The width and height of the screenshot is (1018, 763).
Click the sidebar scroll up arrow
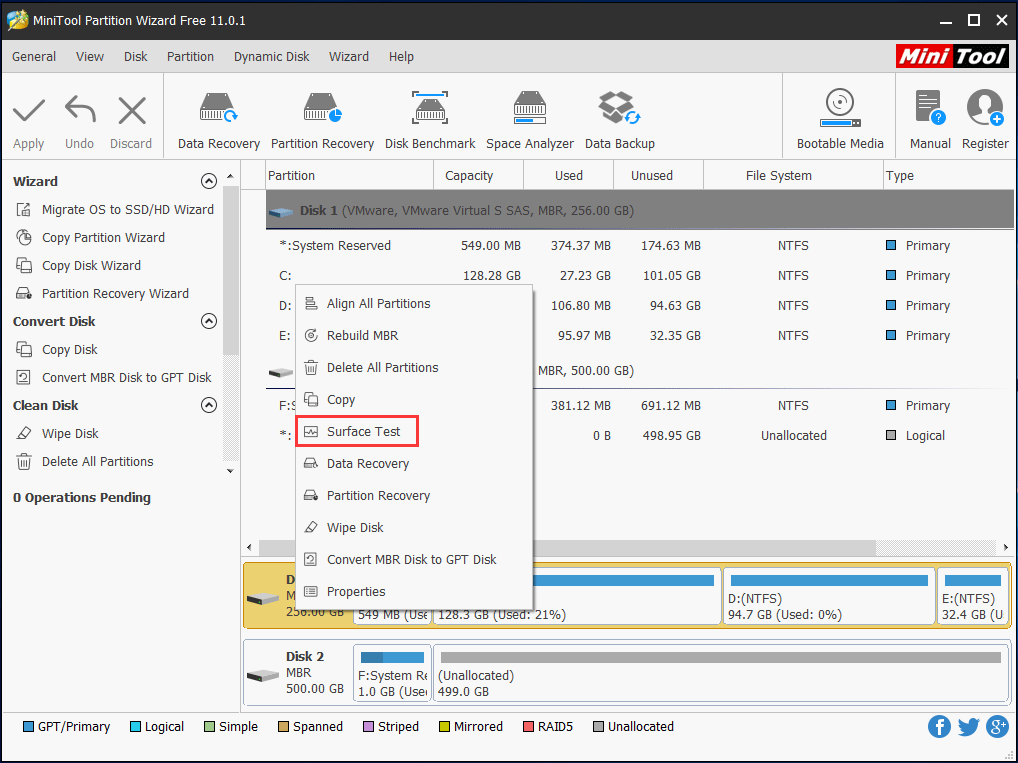(x=230, y=177)
